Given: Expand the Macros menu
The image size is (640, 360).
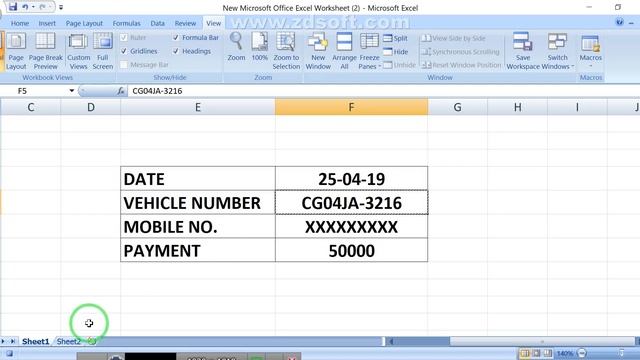Looking at the screenshot, I should click(591, 62).
